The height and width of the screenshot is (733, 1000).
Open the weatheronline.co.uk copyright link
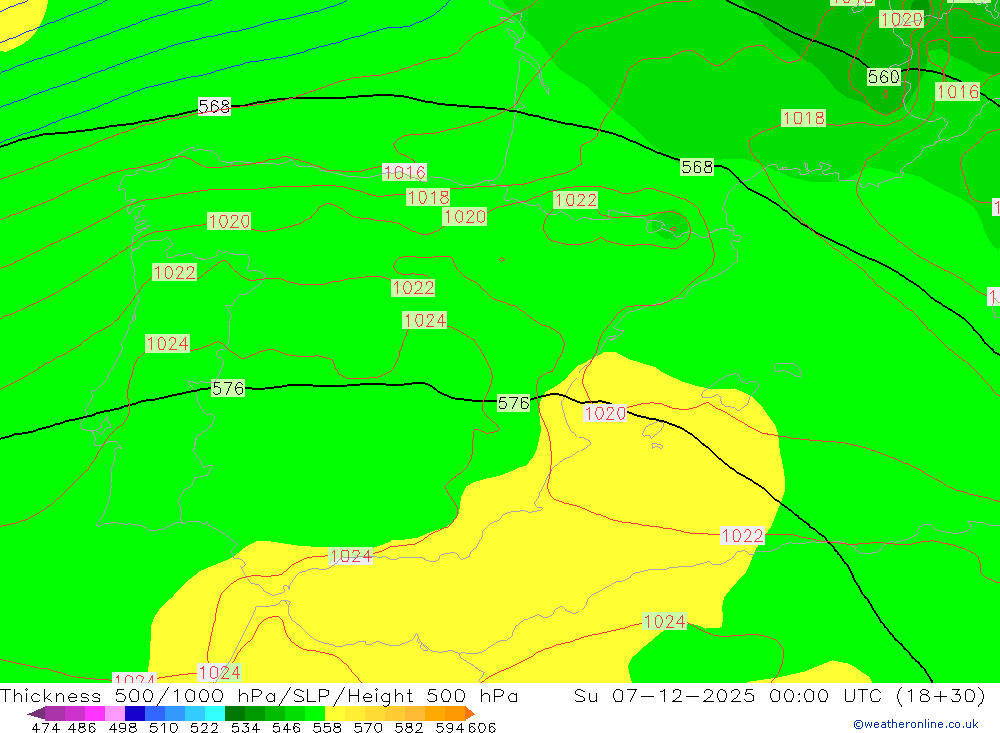(x=915, y=724)
